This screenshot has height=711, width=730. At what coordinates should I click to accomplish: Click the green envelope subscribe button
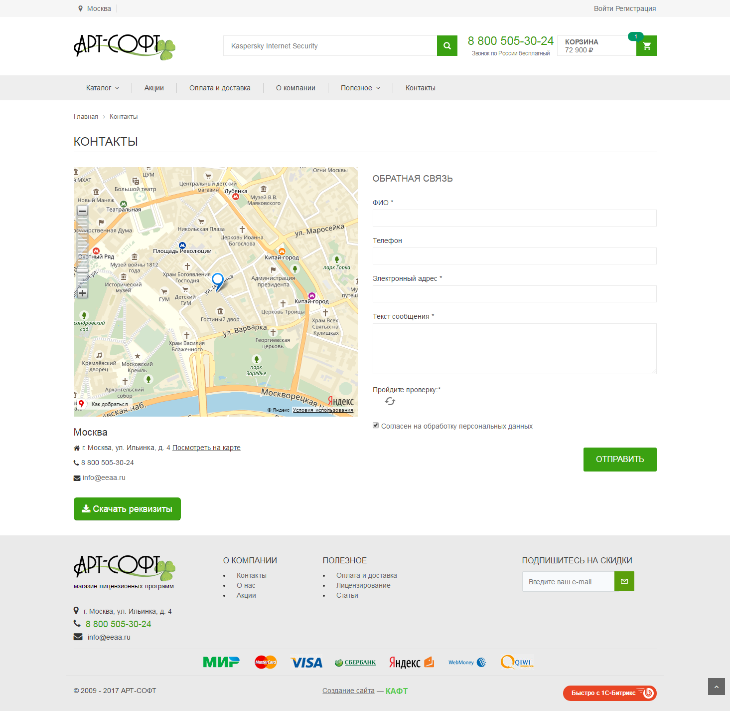click(624, 581)
